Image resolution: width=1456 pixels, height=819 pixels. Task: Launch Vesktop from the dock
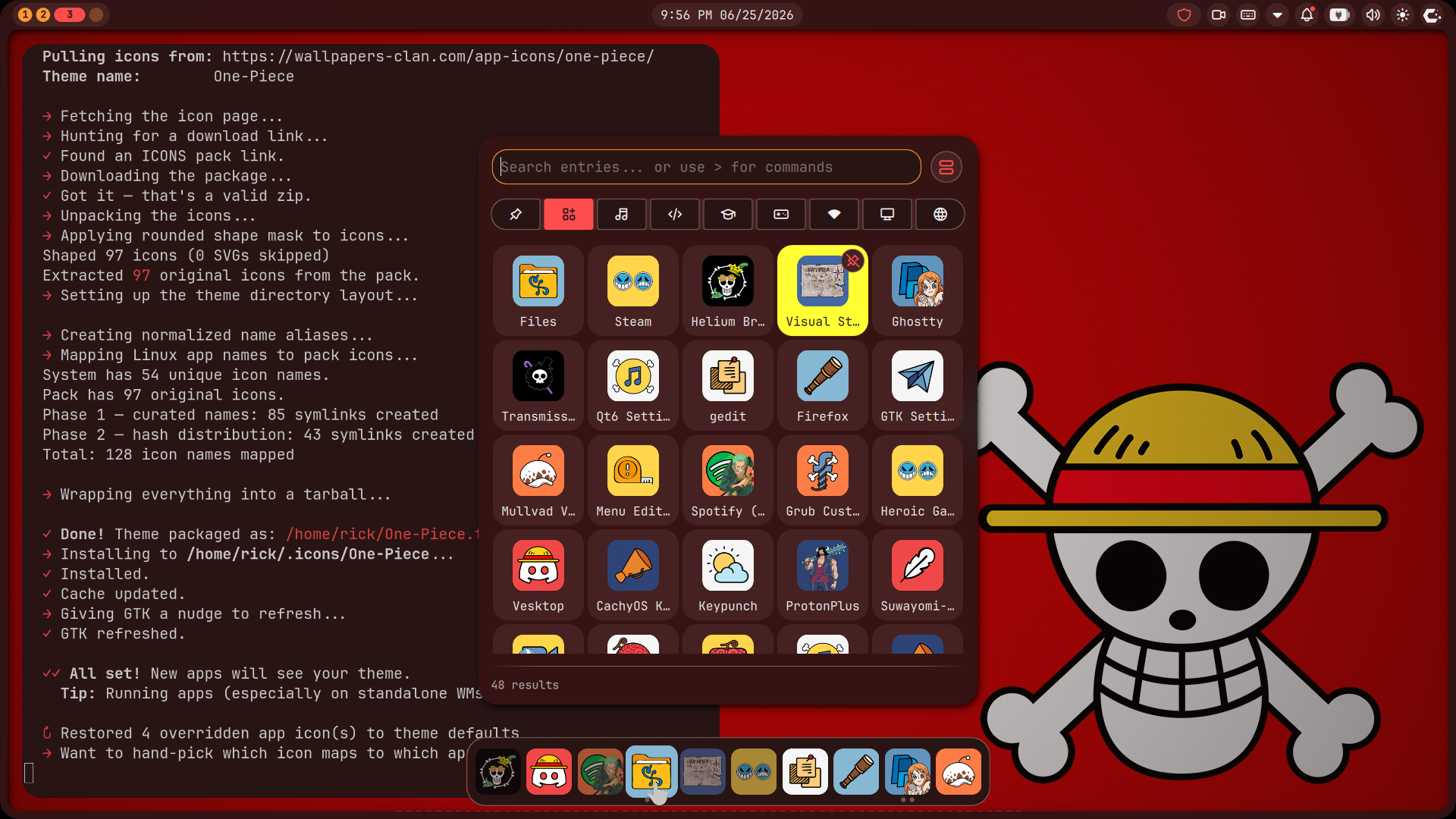pyautogui.click(x=549, y=772)
